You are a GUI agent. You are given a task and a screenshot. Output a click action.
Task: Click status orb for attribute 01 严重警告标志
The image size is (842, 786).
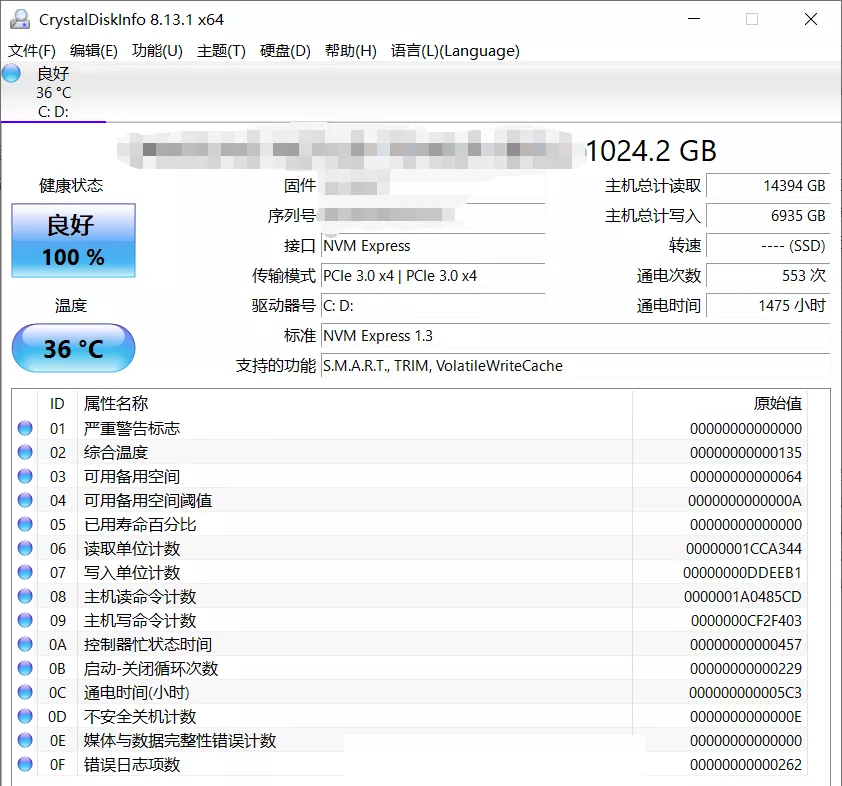tap(25, 429)
